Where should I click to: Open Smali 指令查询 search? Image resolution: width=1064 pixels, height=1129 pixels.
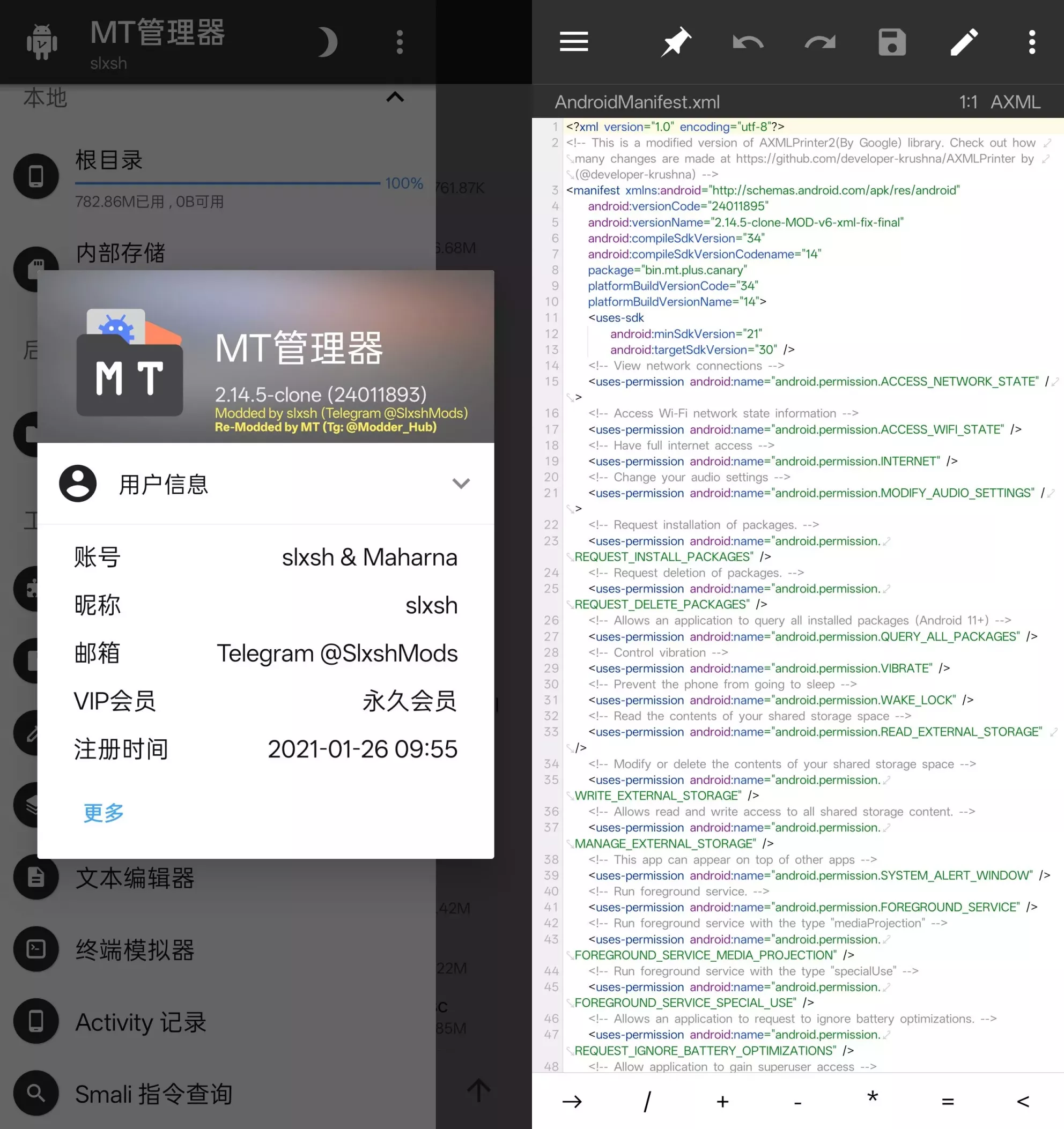pos(154,1093)
